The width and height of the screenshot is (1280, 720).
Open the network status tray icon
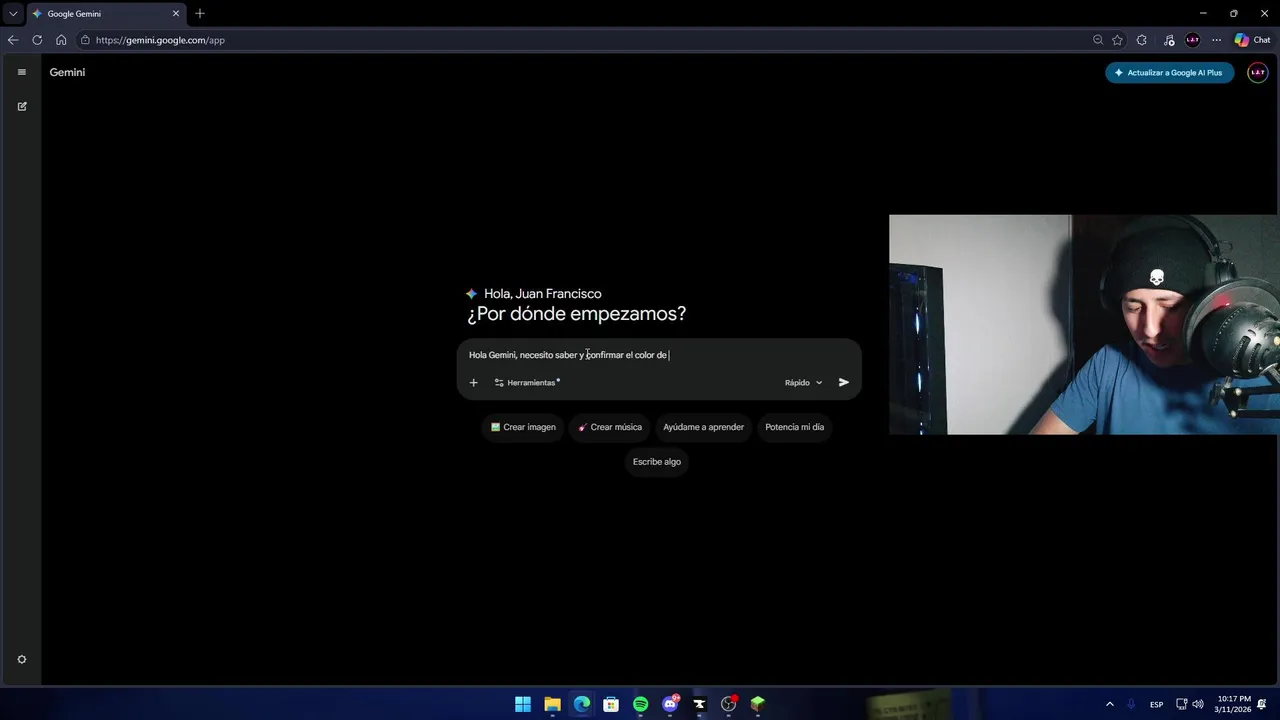pyautogui.click(x=1181, y=704)
